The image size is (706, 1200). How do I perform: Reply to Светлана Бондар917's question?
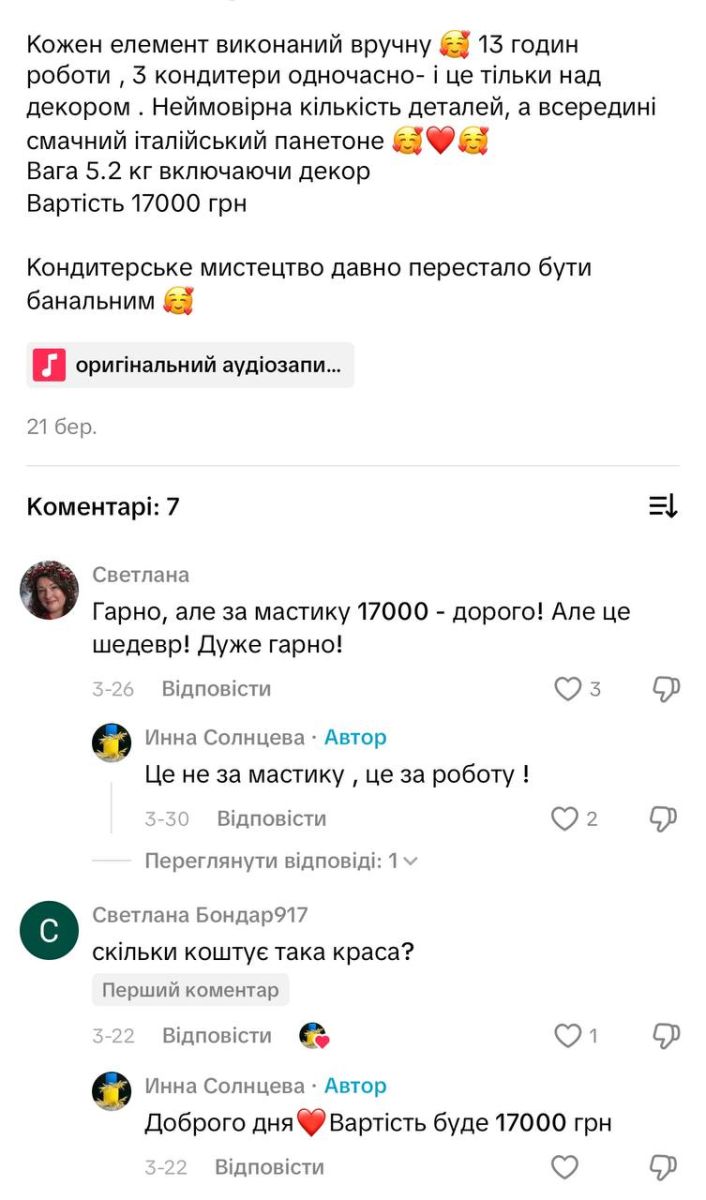217,1036
